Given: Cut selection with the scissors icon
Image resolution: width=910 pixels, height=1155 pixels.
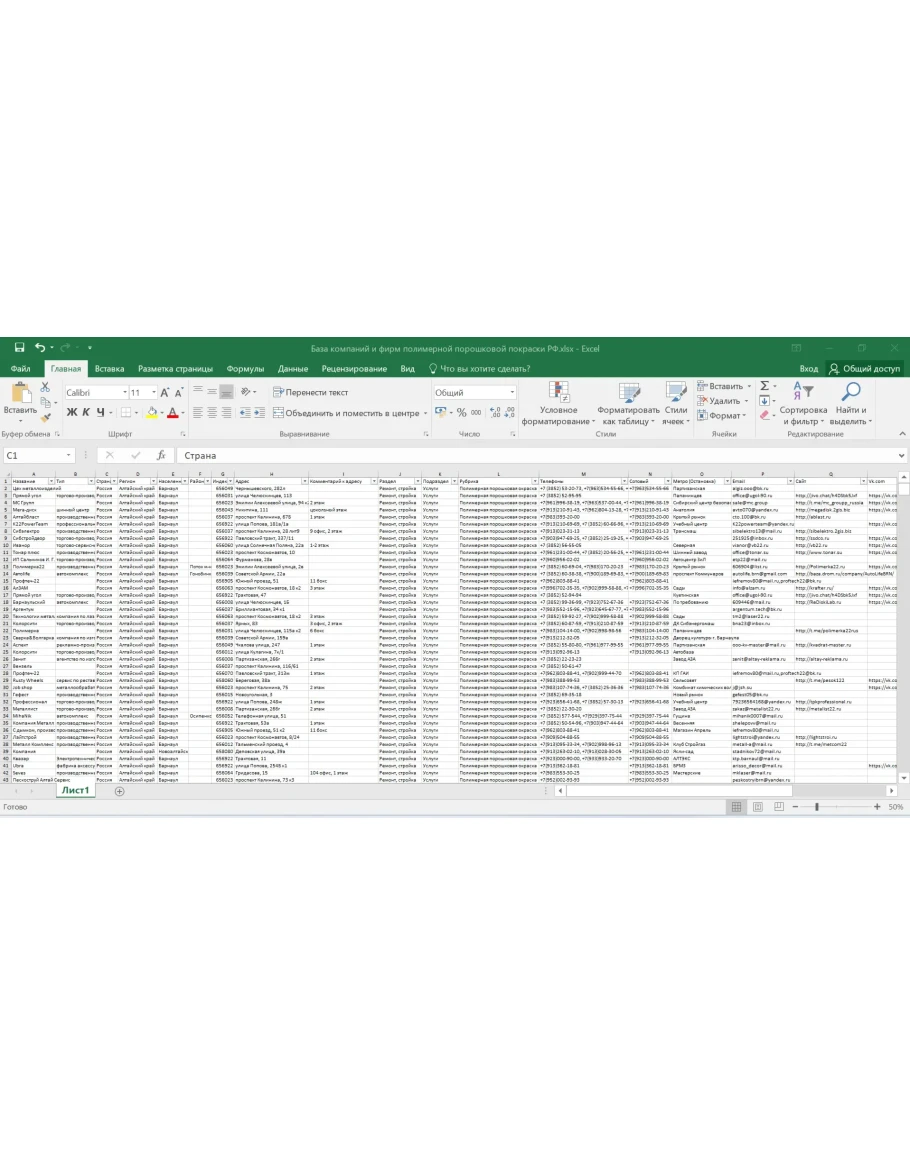Looking at the screenshot, I should pos(46,387).
